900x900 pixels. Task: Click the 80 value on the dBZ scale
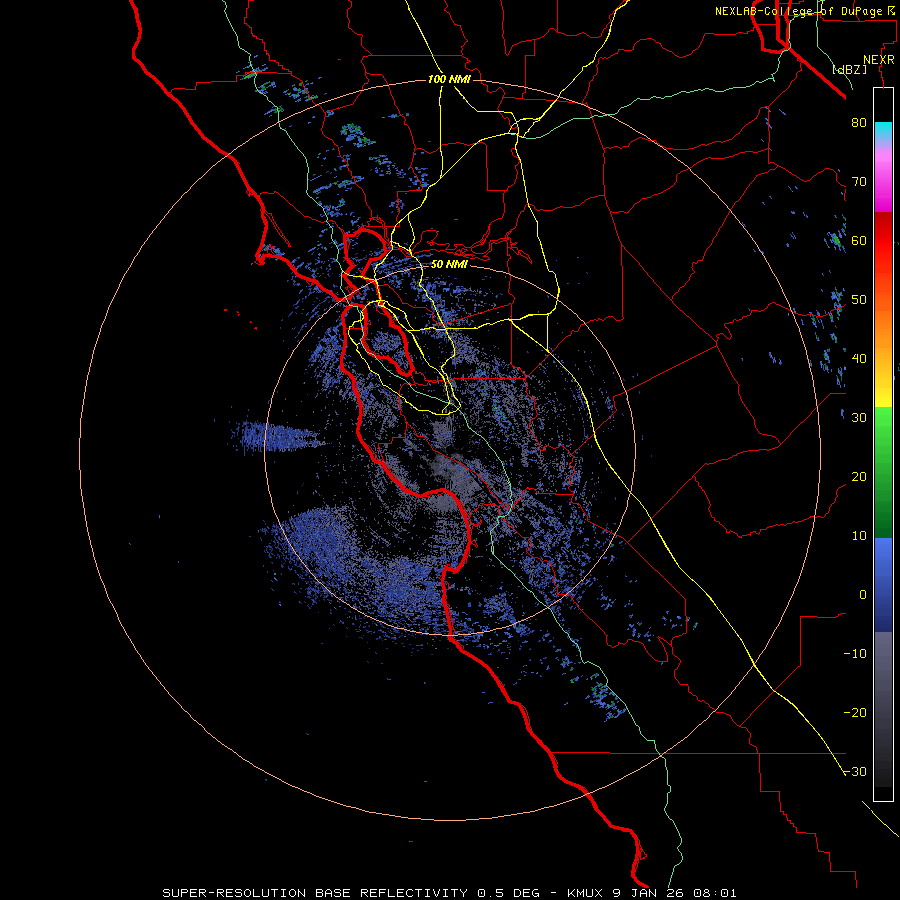point(859,123)
